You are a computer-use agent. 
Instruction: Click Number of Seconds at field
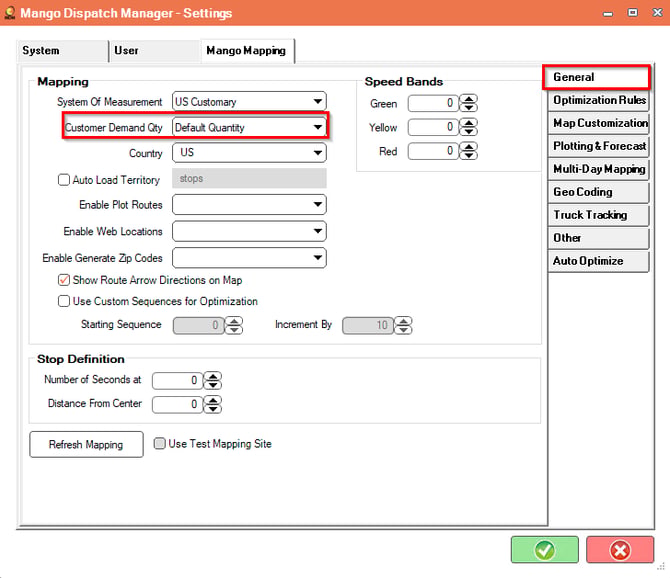(x=177, y=380)
